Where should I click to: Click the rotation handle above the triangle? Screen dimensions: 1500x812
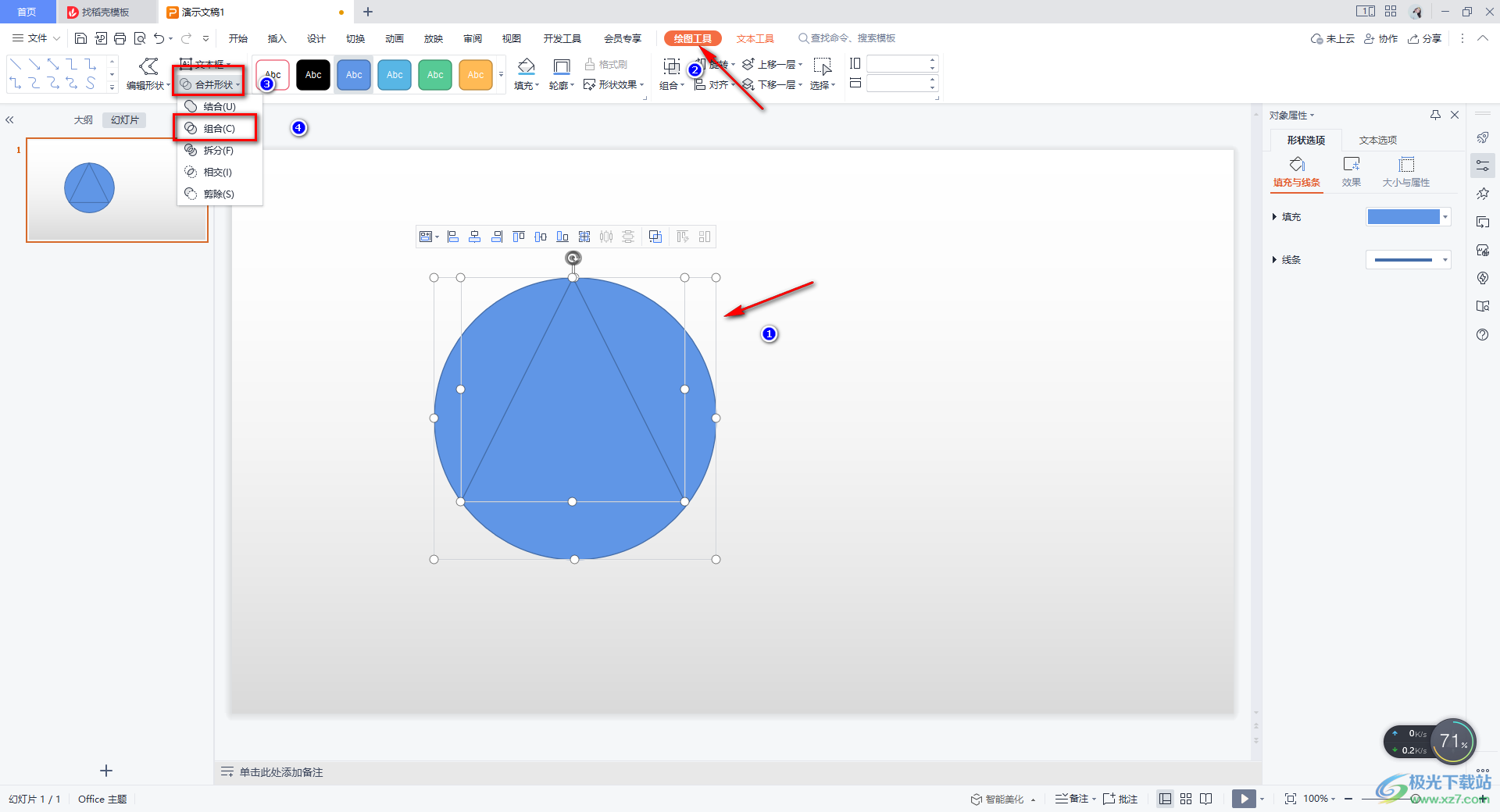[573, 258]
